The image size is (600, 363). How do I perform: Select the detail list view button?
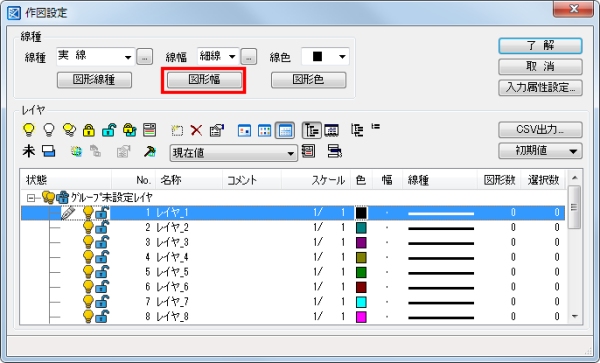click(x=285, y=130)
